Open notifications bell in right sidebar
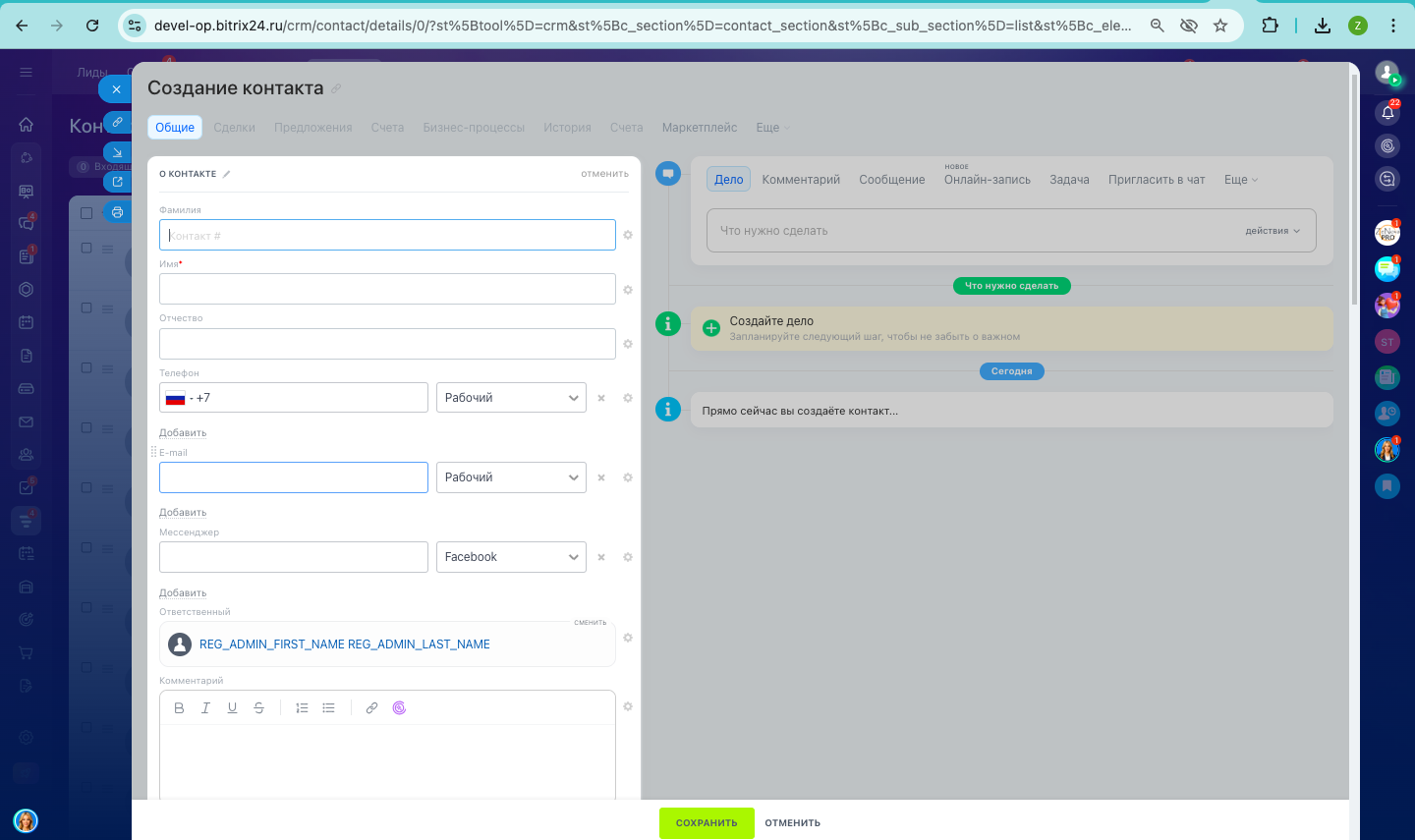 (1387, 112)
